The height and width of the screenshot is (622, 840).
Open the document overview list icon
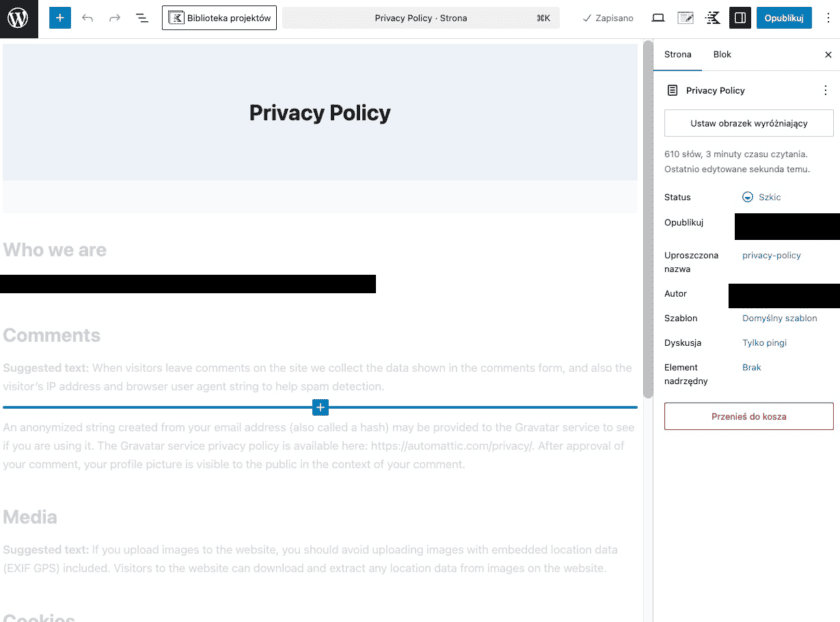[141, 18]
